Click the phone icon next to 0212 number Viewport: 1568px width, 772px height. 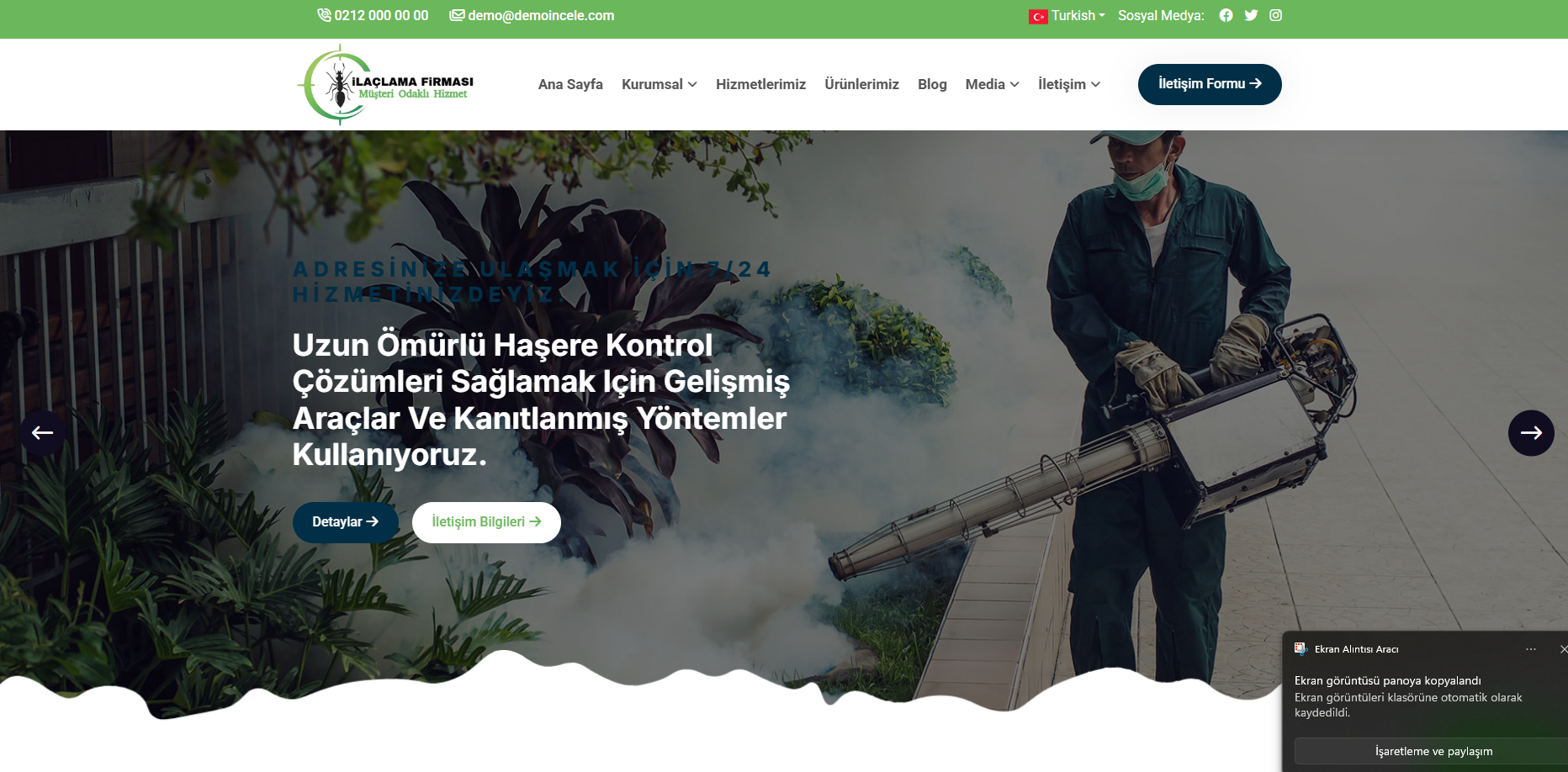[323, 15]
